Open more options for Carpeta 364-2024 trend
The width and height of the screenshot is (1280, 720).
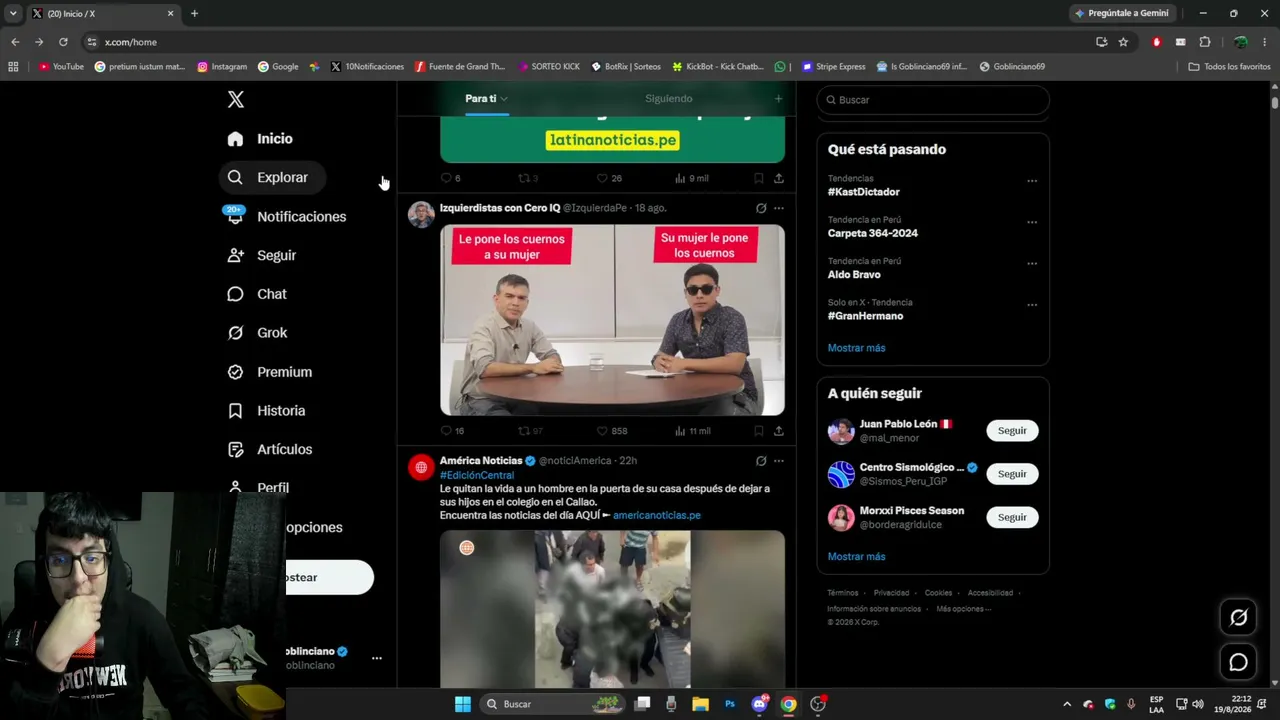click(x=1032, y=222)
